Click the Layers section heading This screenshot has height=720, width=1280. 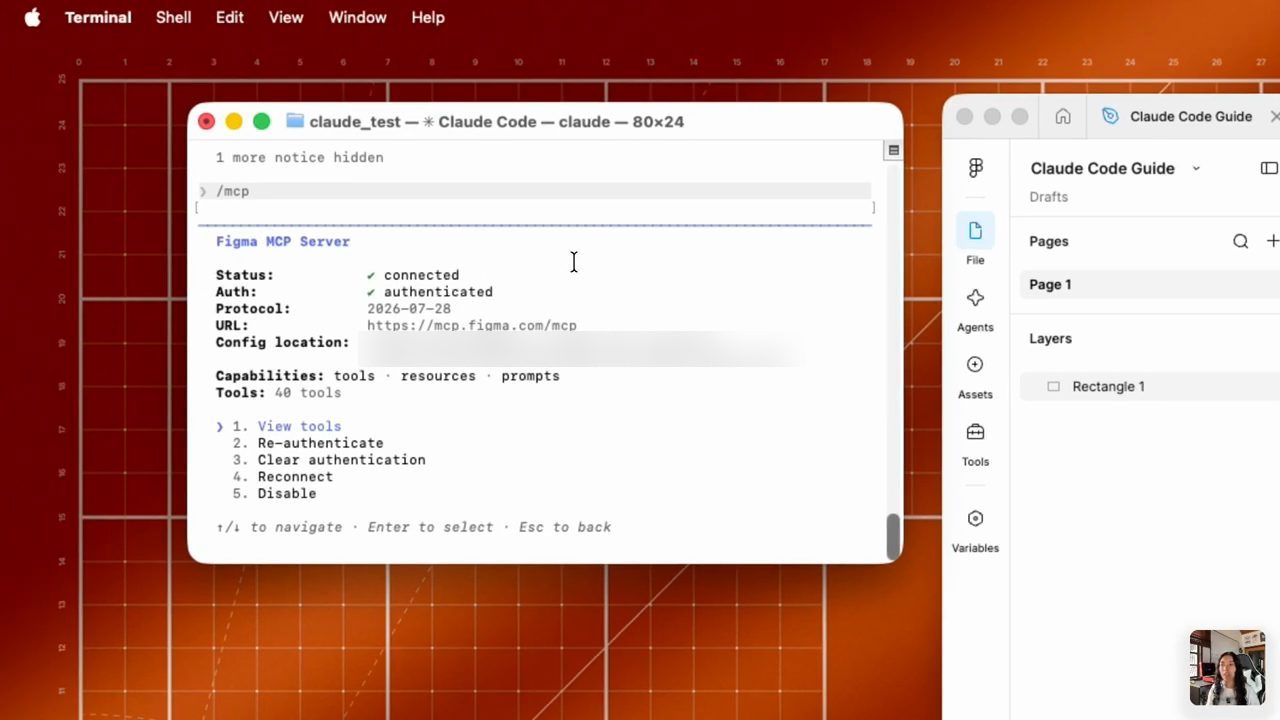(x=1050, y=338)
